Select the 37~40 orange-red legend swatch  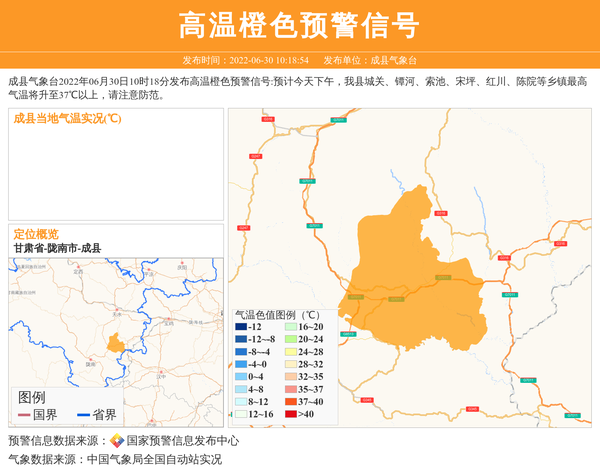(x=290, y=401)
